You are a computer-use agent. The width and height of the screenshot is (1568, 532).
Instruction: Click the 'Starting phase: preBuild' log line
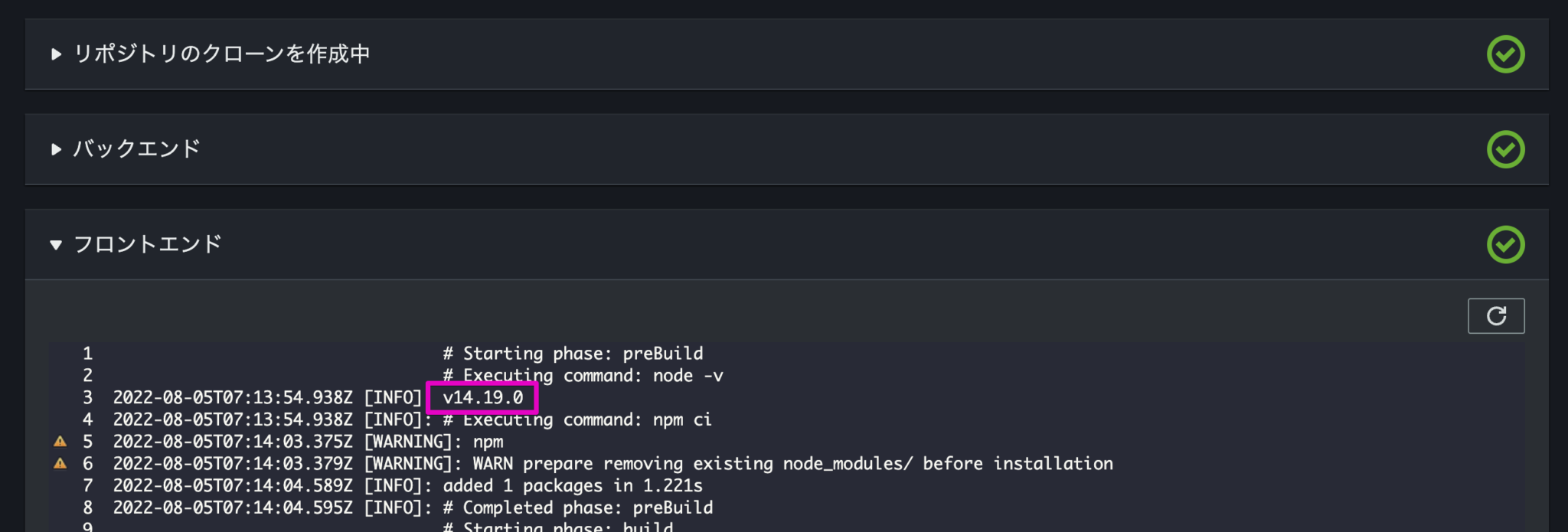[x=574, y=353]
